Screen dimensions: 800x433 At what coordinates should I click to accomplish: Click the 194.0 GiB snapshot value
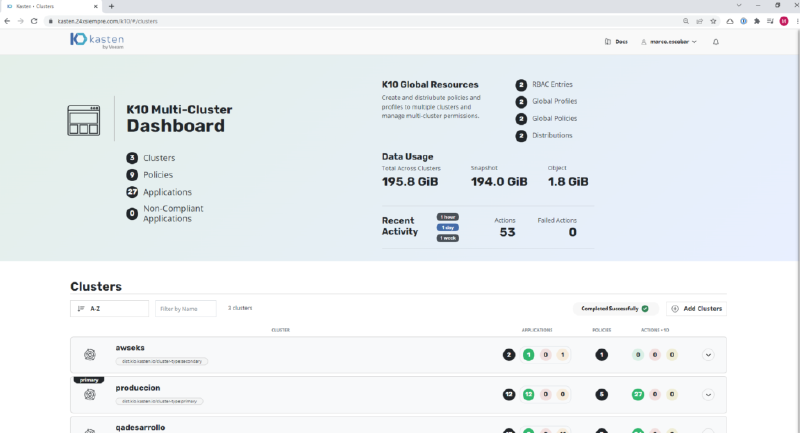click(499, 182)
